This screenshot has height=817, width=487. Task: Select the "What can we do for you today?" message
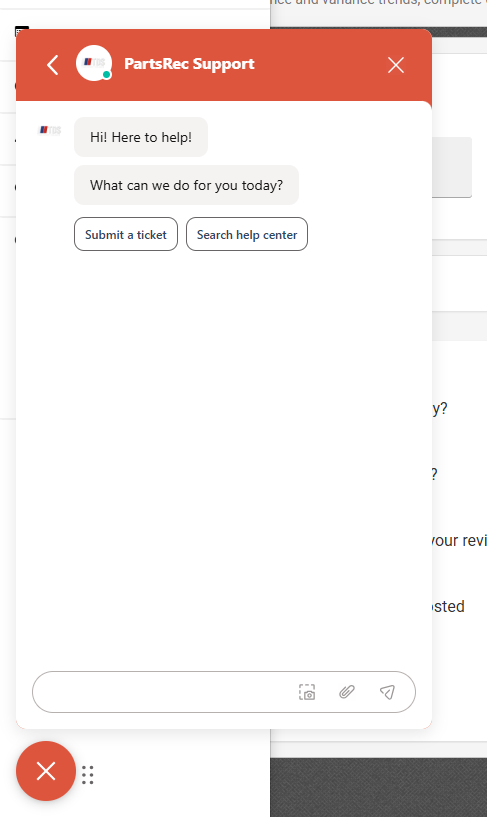click(x=186, y=185)
